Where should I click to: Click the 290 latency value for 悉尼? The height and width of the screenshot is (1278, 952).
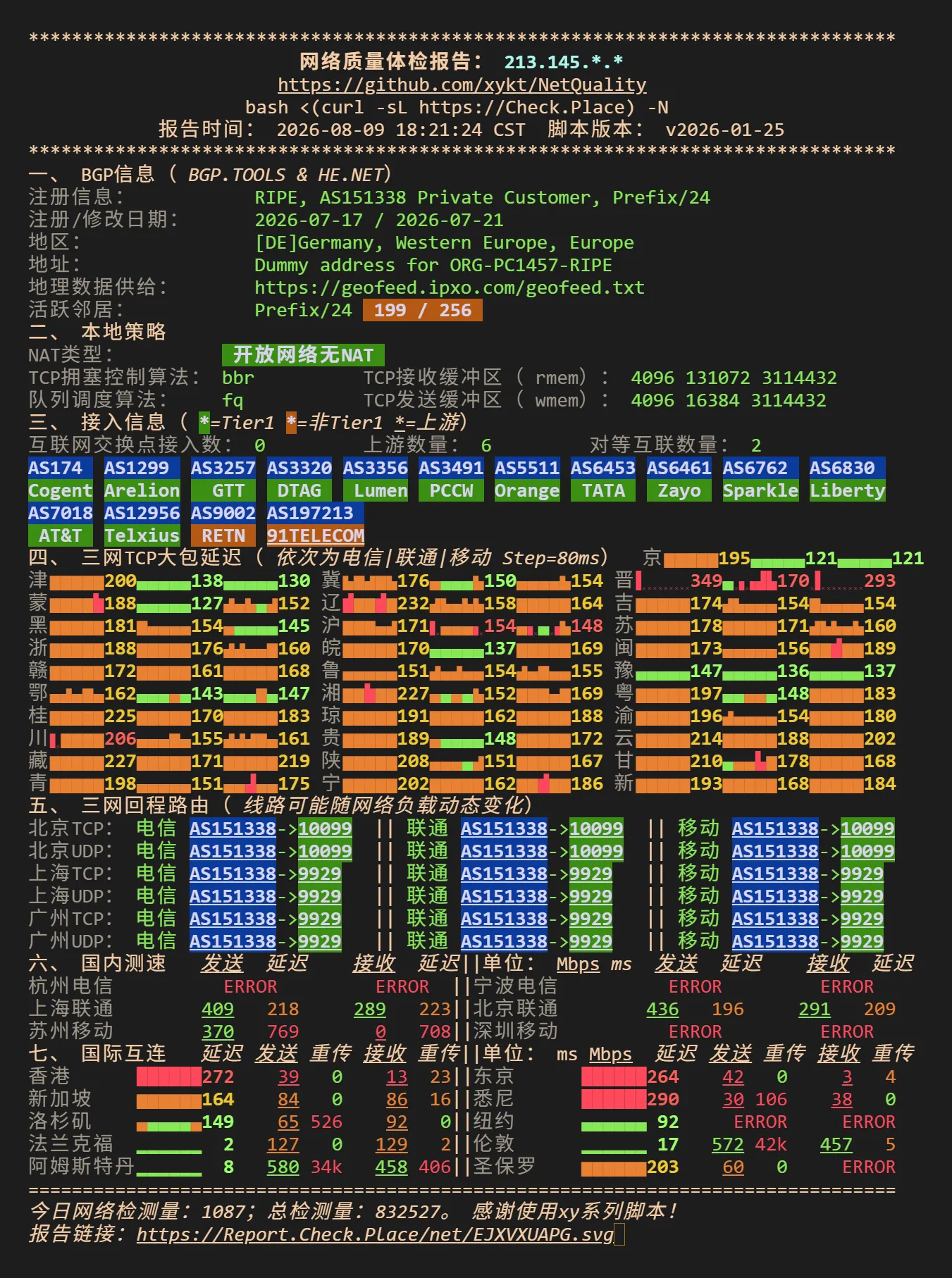(662, 1099)
